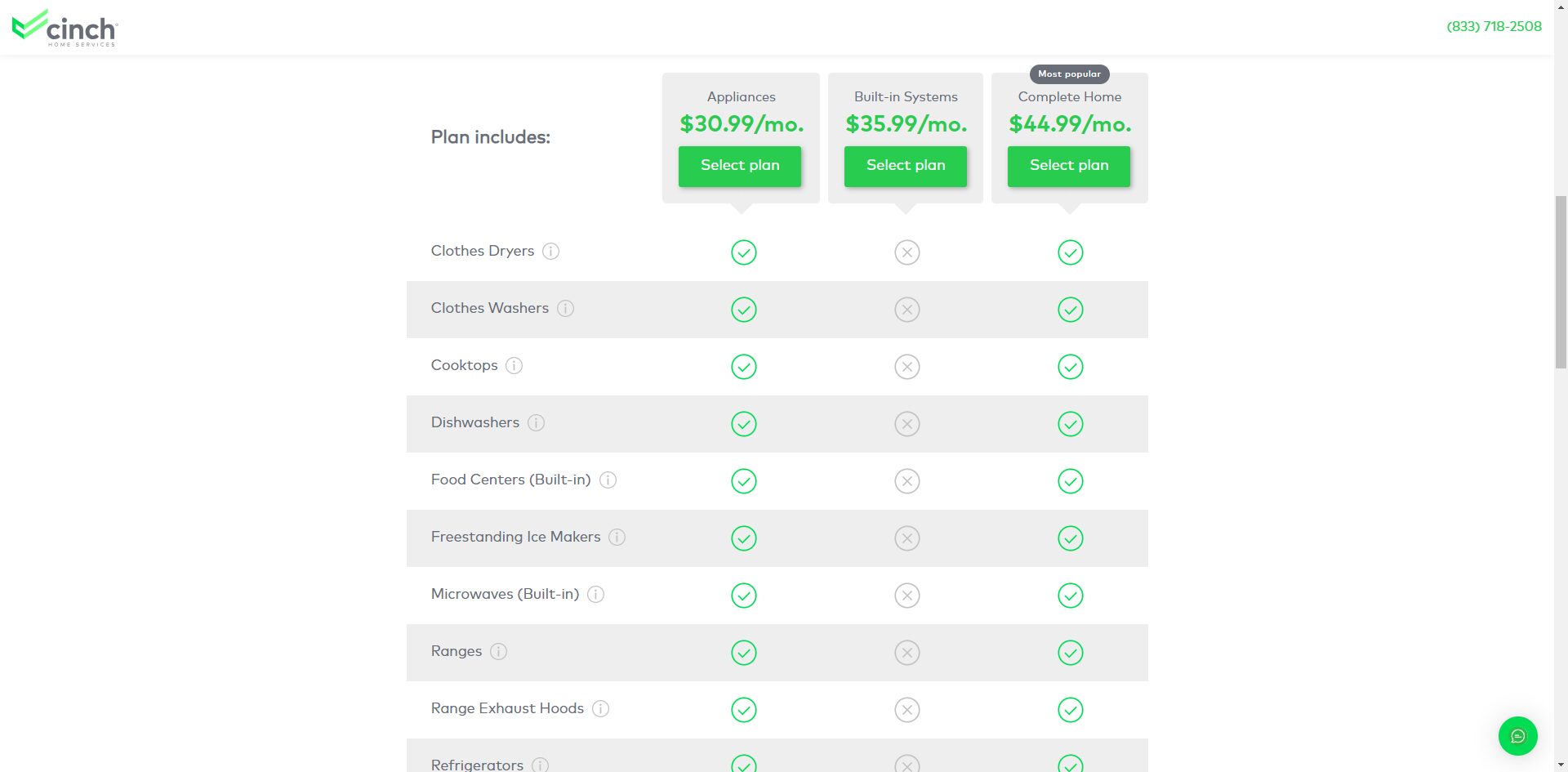Click the Complete Home checkmark for Ranges
The width and height of the screenshot is (1568, 772).
(1071, 653)
